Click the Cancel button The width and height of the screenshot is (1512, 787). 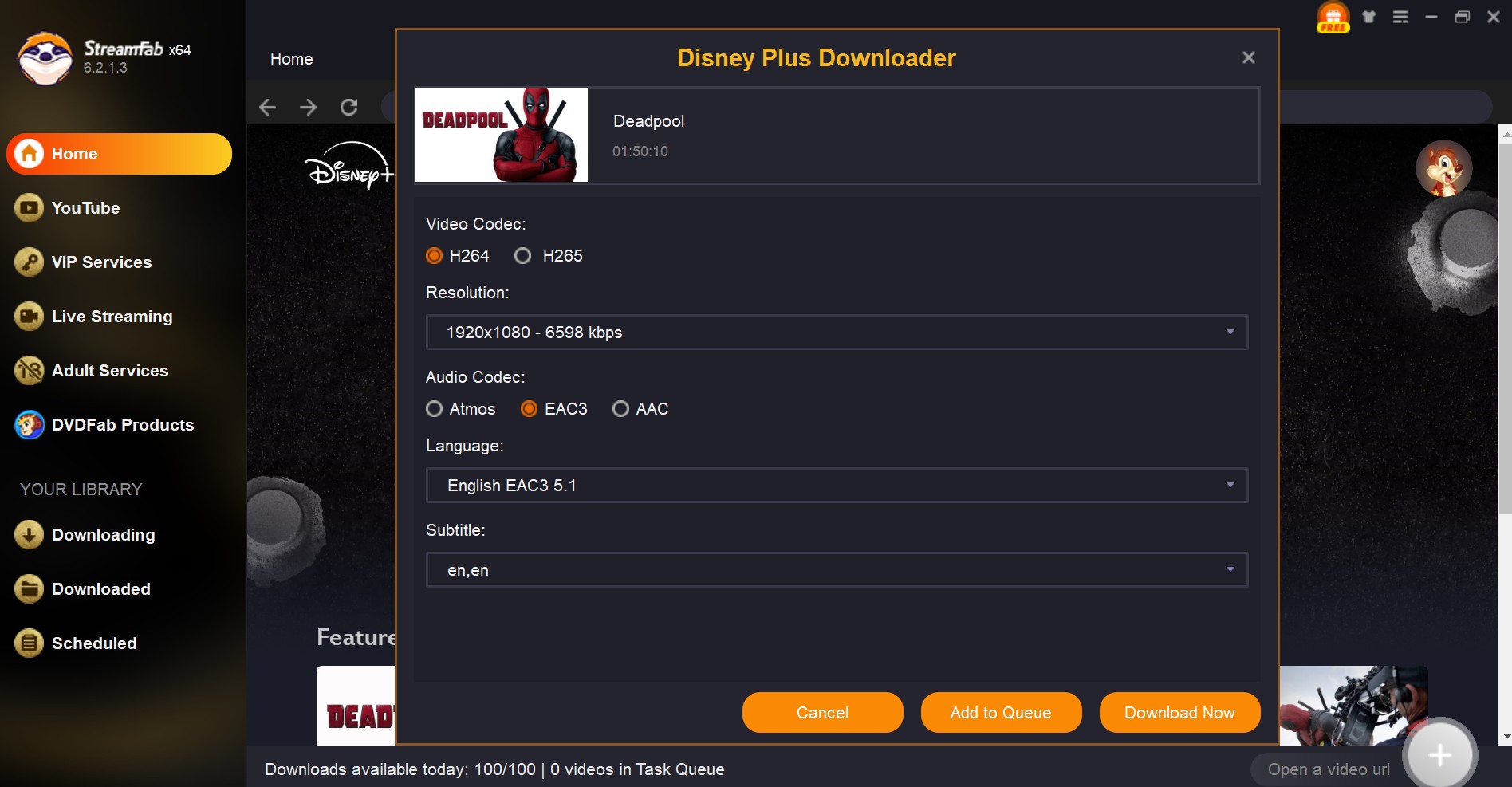[822, 713]
